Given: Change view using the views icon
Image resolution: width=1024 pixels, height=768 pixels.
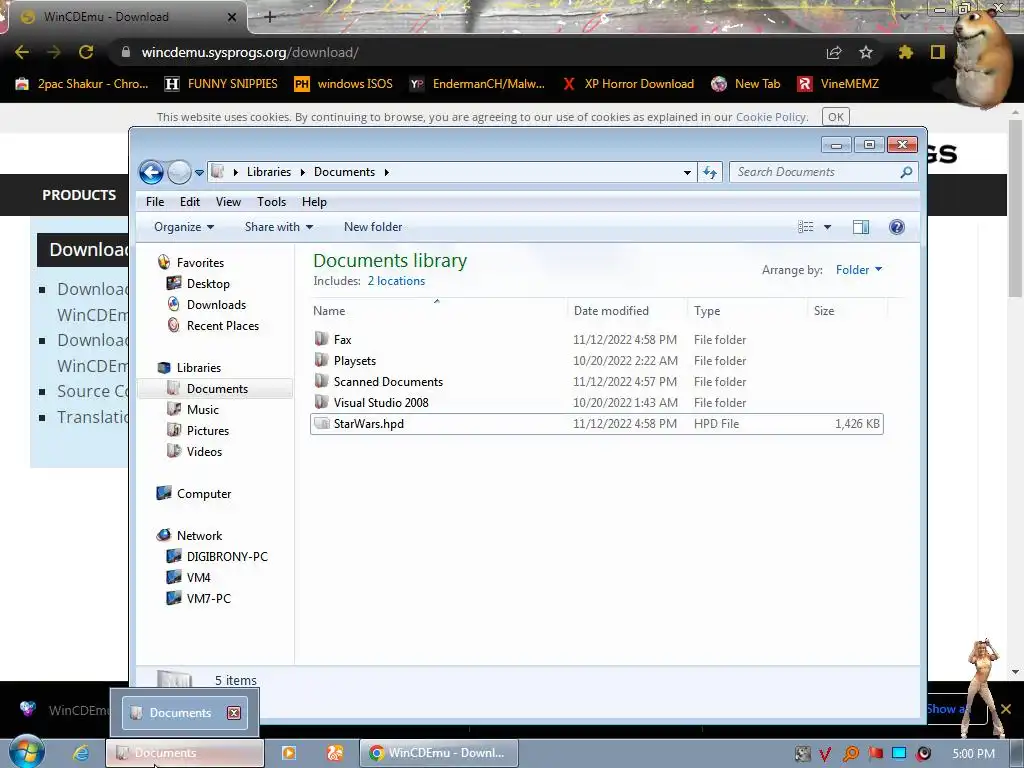Looking at the screenshot, I should [806, 227].
